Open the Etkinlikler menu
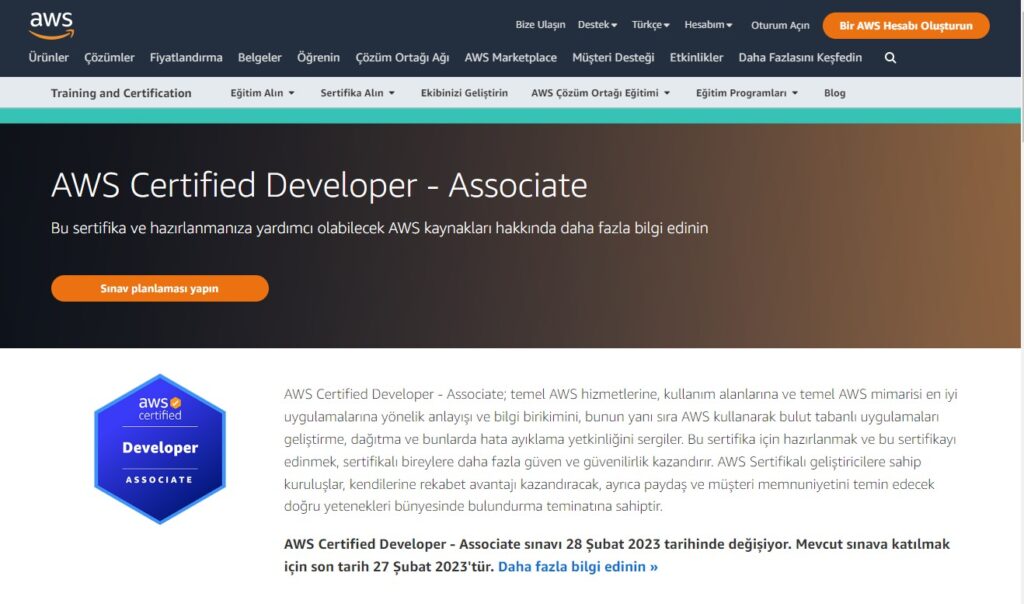1024x604 pixels. coord(696,57)
